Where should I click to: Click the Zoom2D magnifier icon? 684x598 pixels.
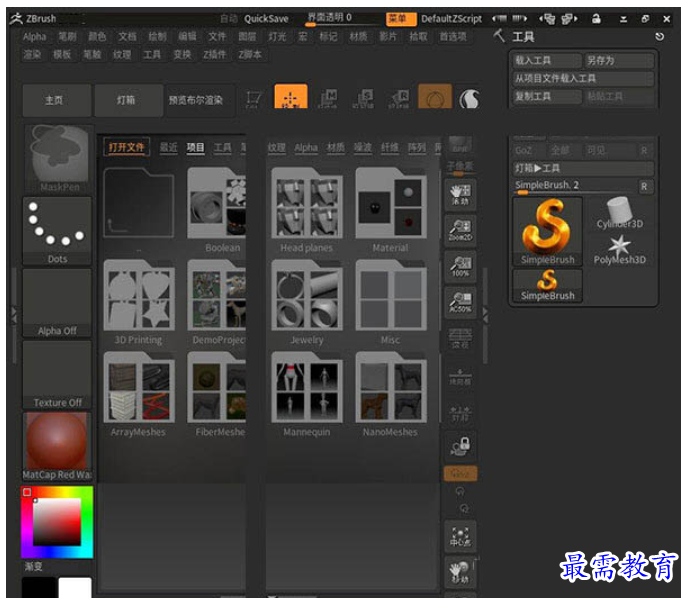point(460,230)
